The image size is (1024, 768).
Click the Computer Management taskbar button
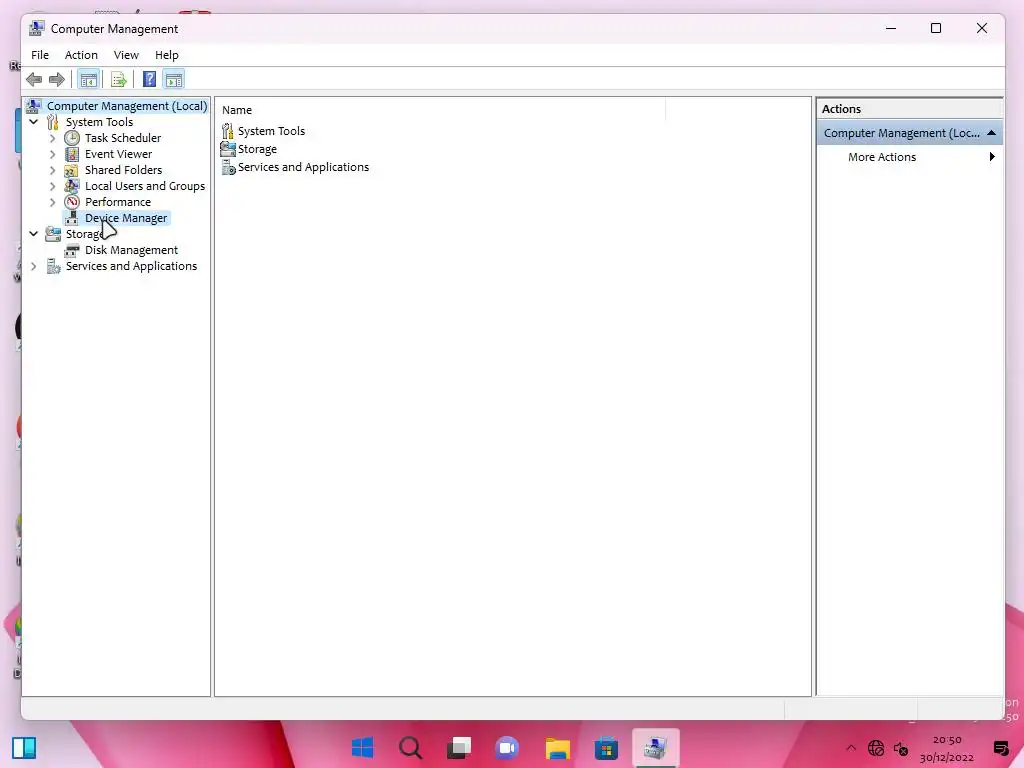[656, 748]
